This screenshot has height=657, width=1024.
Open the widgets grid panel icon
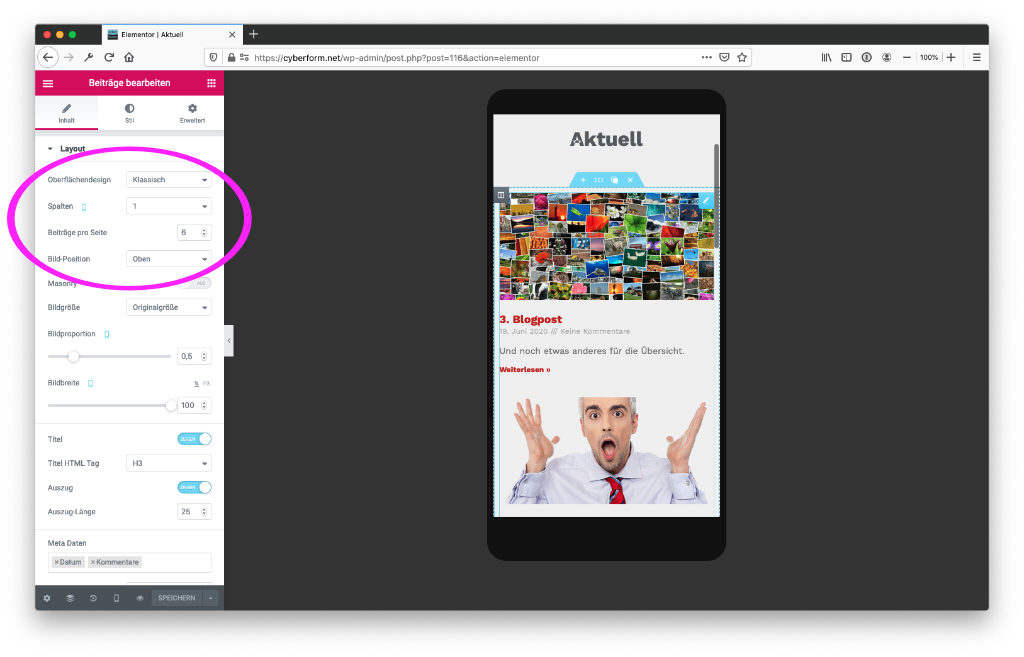211,83
